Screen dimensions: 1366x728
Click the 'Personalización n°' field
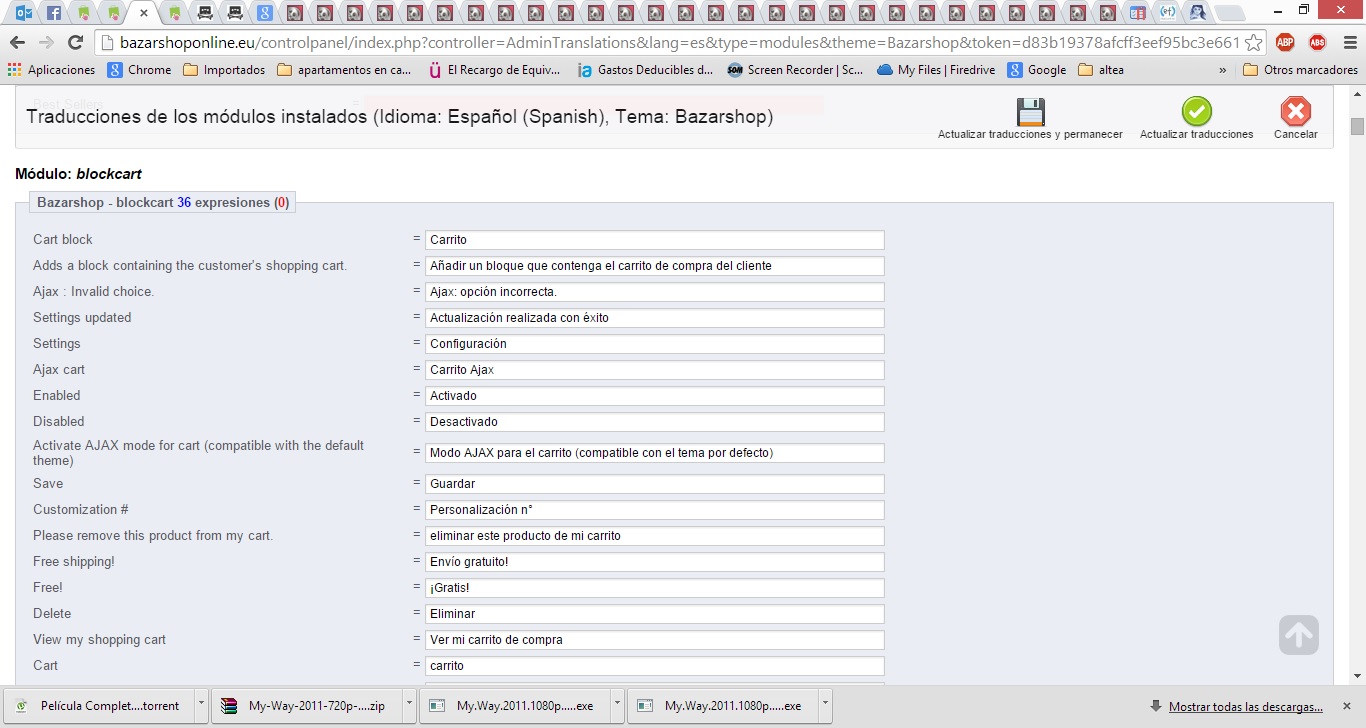coord(654,510)
